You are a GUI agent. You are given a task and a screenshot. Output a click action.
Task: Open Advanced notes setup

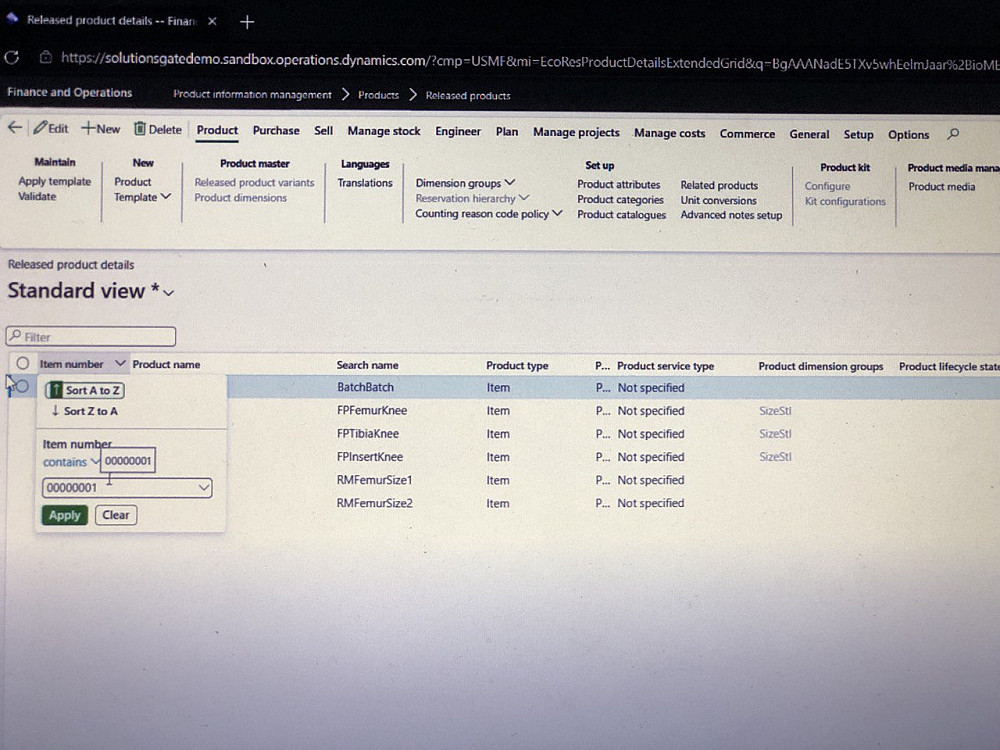pyautogui.click(x=731, y=215)
